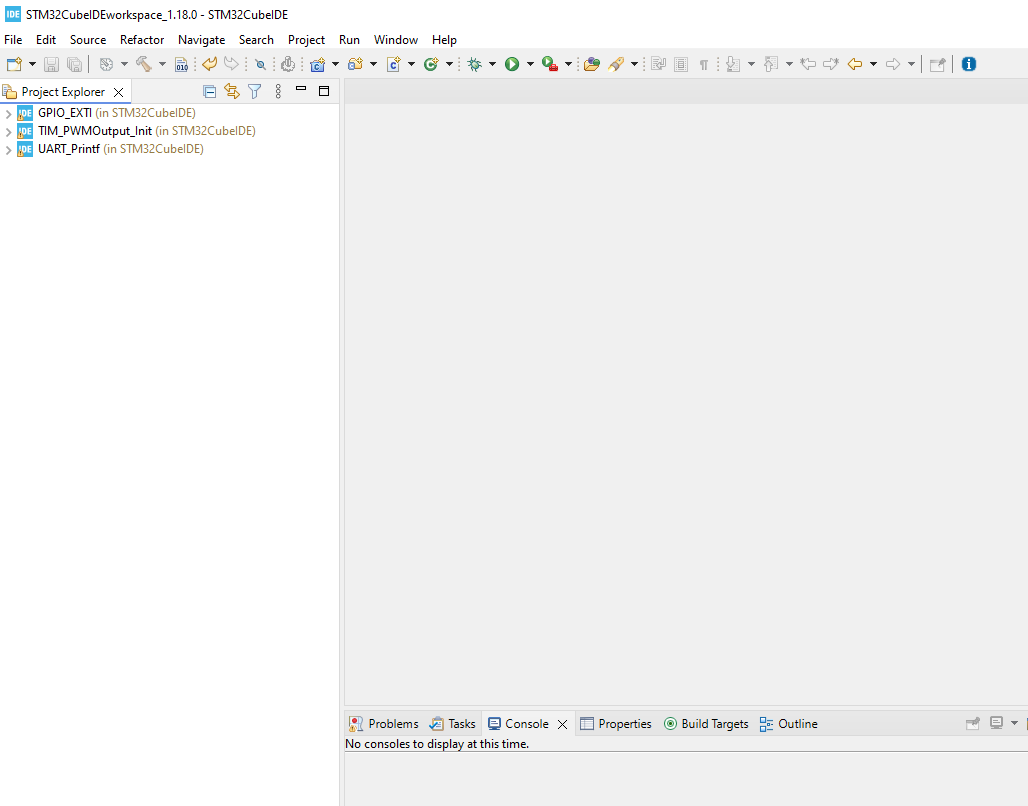Click the Next Annotation down-arrow icon

coord(734,64)
